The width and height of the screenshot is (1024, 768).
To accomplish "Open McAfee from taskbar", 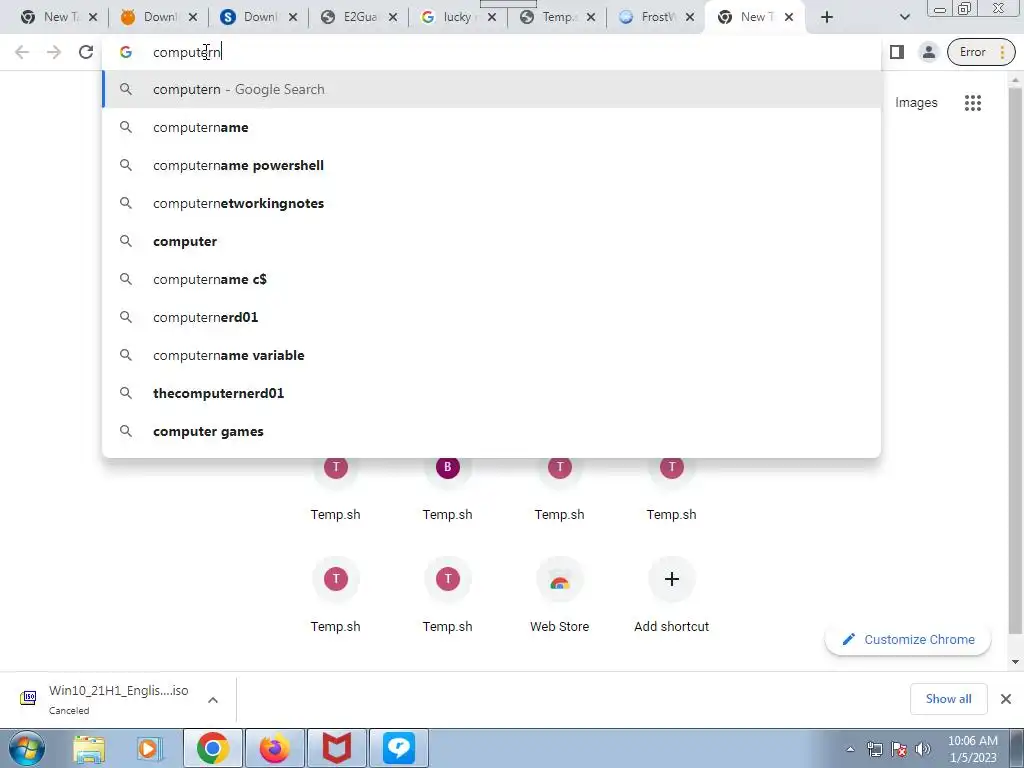I will (337, 748).
